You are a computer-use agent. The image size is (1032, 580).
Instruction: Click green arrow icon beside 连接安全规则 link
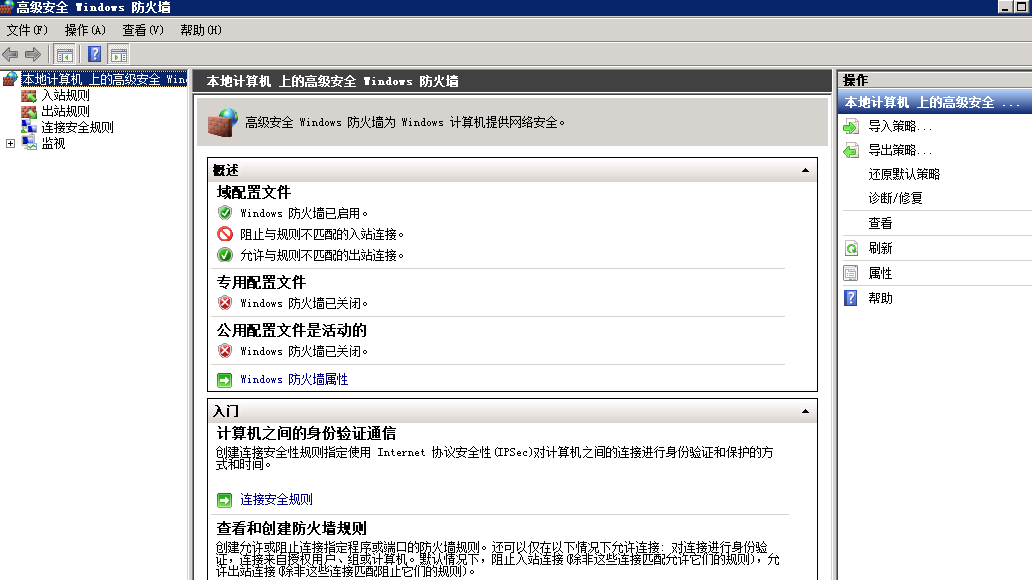click(x=224, y=500)
